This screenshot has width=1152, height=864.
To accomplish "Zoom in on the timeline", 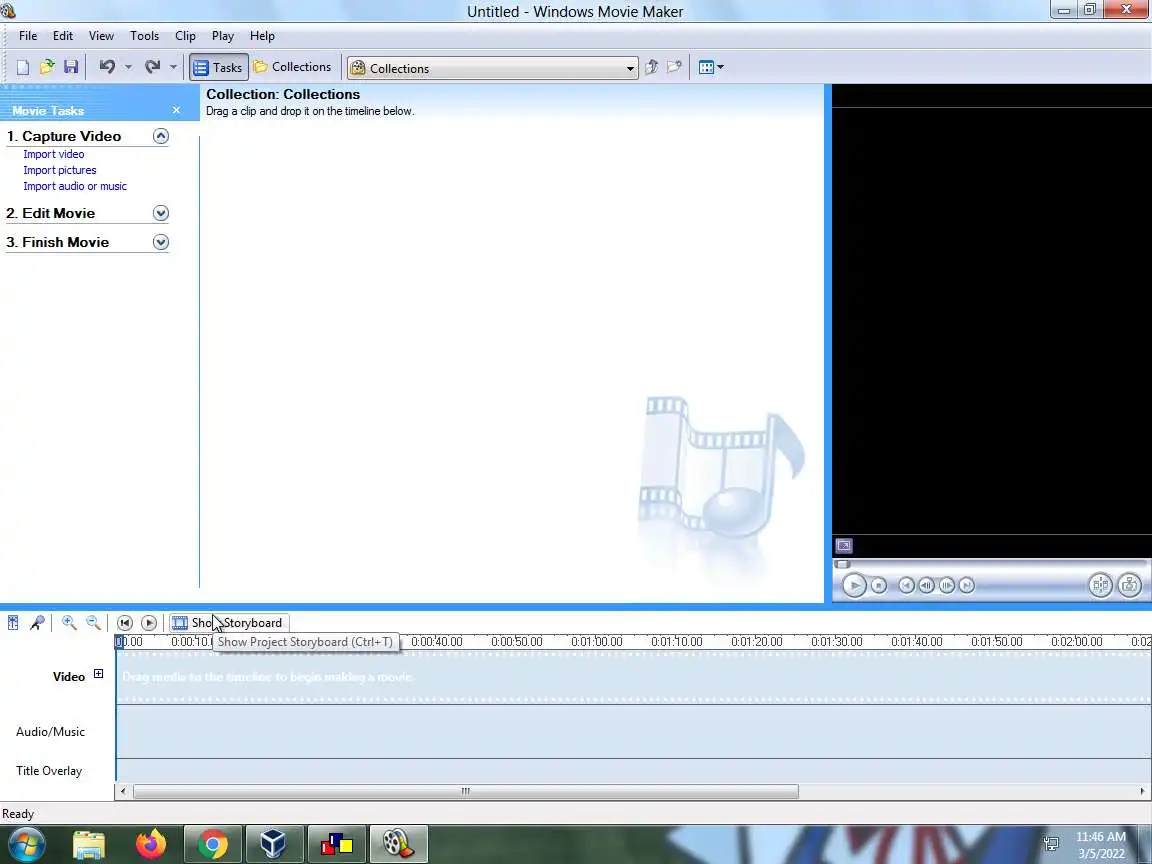I will click(69, 623).
